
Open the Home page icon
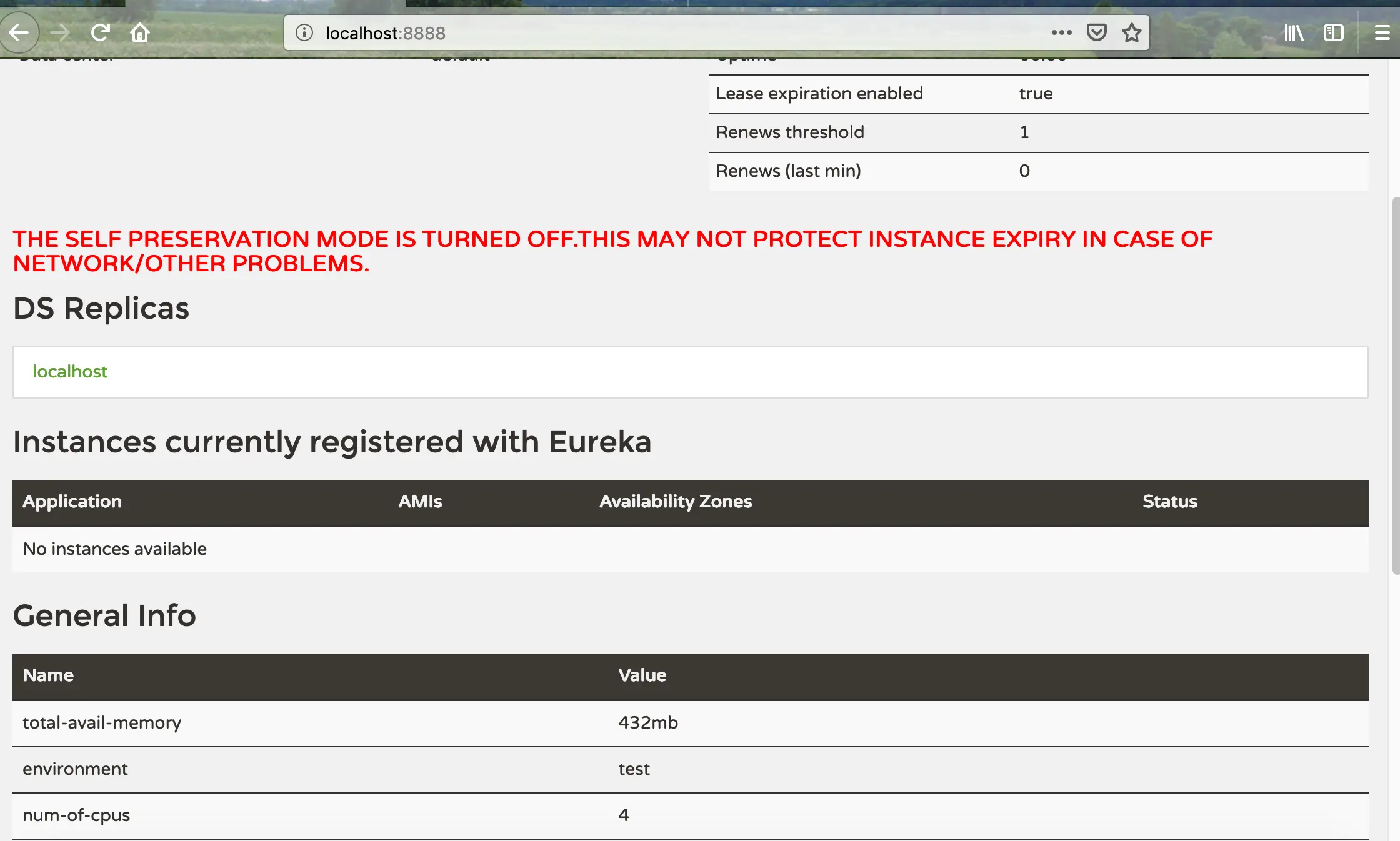(x=140, y=32)
